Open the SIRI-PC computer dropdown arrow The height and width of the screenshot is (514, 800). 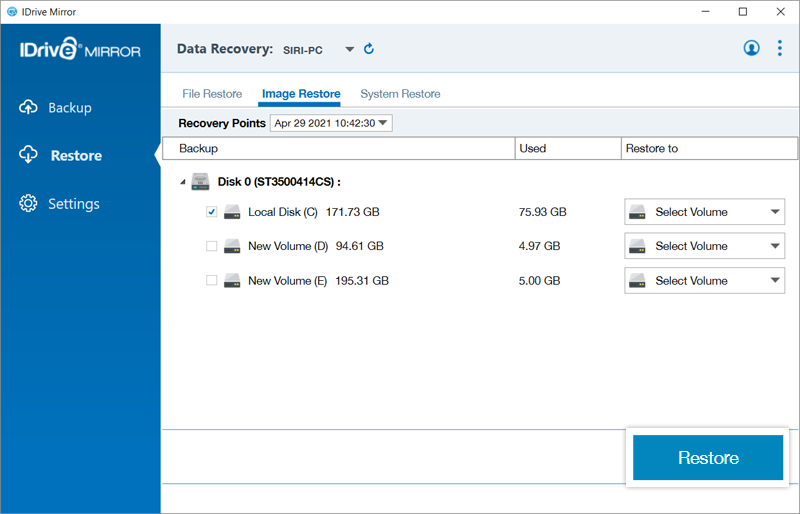(349, 50)
